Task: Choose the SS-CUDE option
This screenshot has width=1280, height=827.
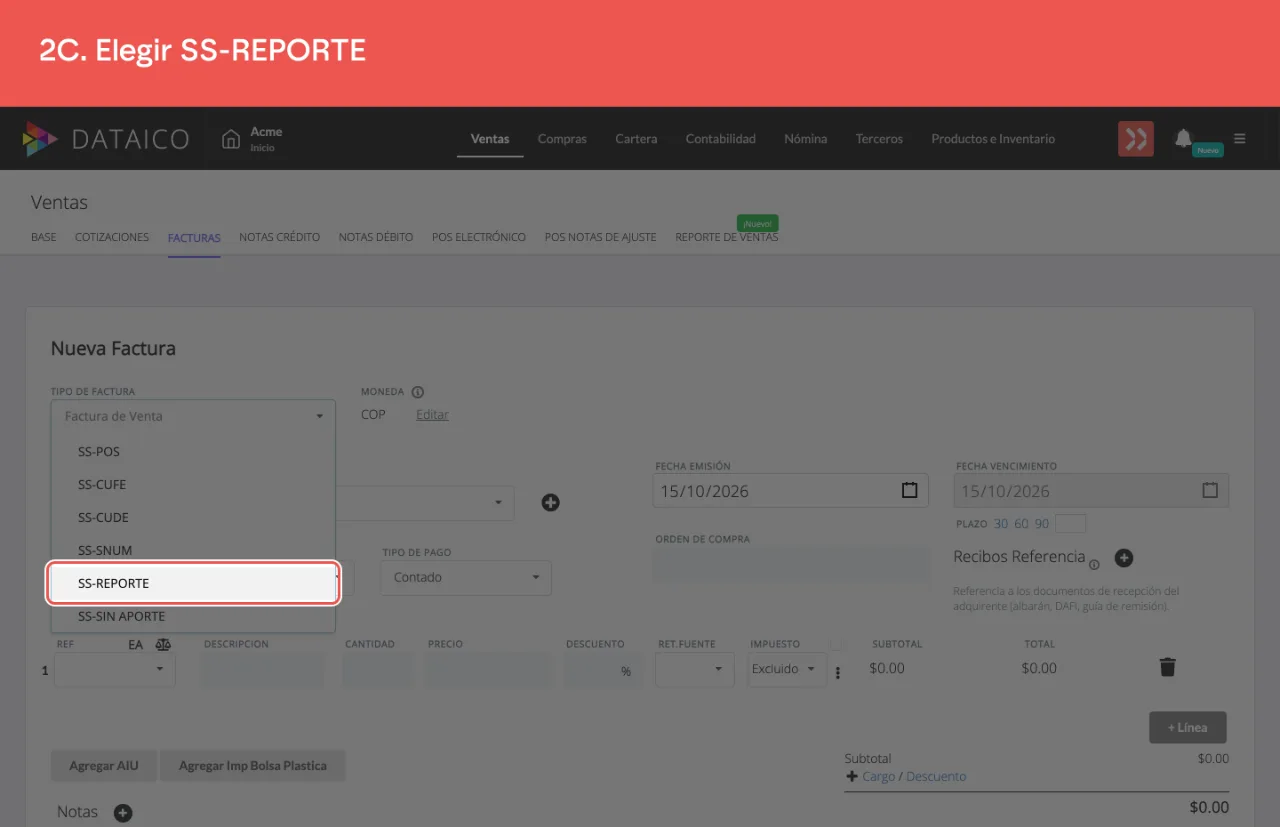Action: [193, 517]
